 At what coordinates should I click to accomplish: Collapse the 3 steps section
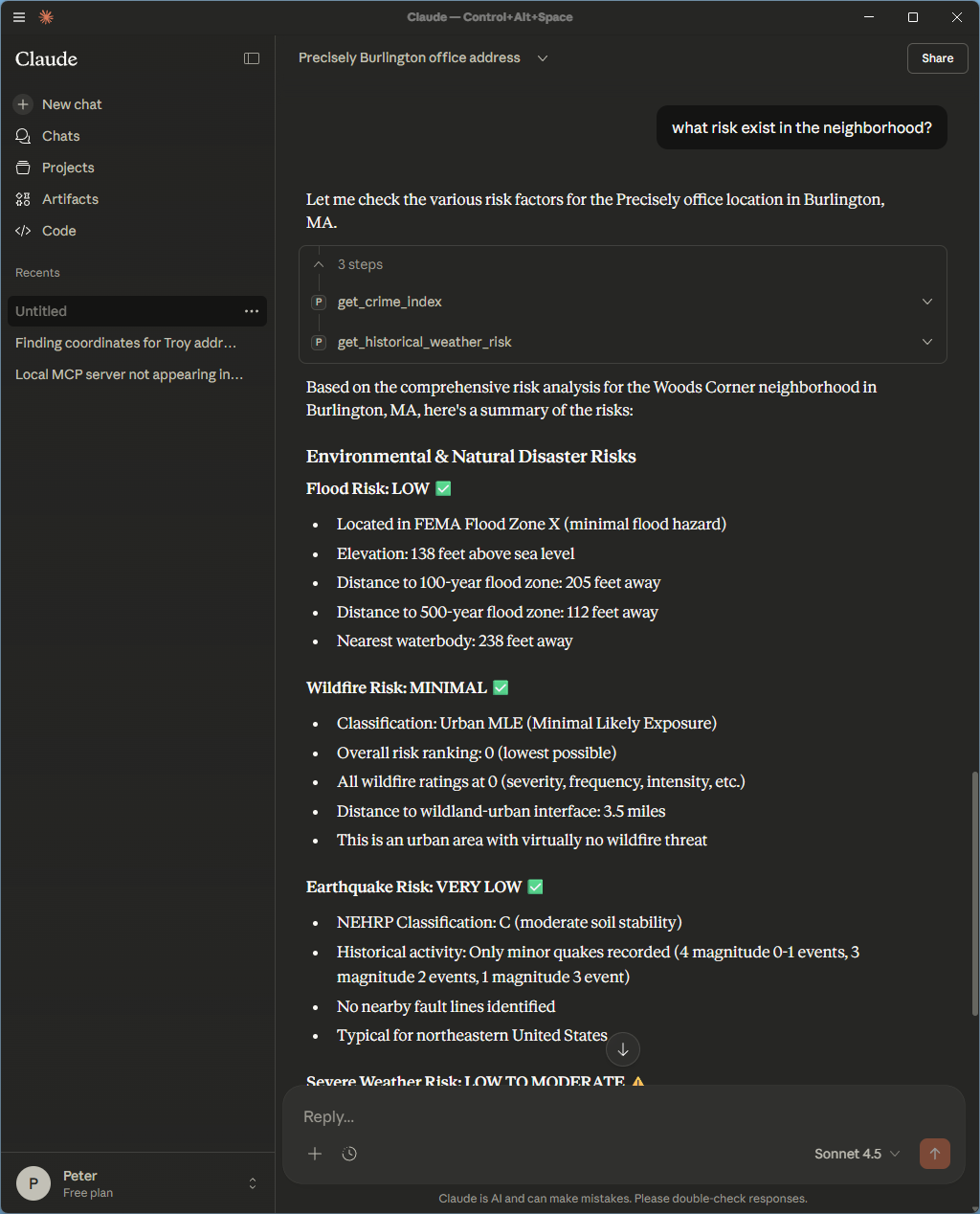[x=319, y=264]
